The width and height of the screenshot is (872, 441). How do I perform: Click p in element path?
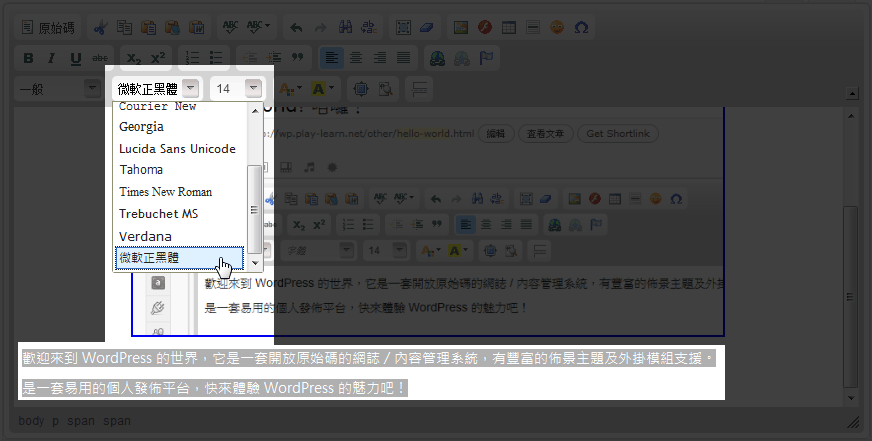pos(56,421)
